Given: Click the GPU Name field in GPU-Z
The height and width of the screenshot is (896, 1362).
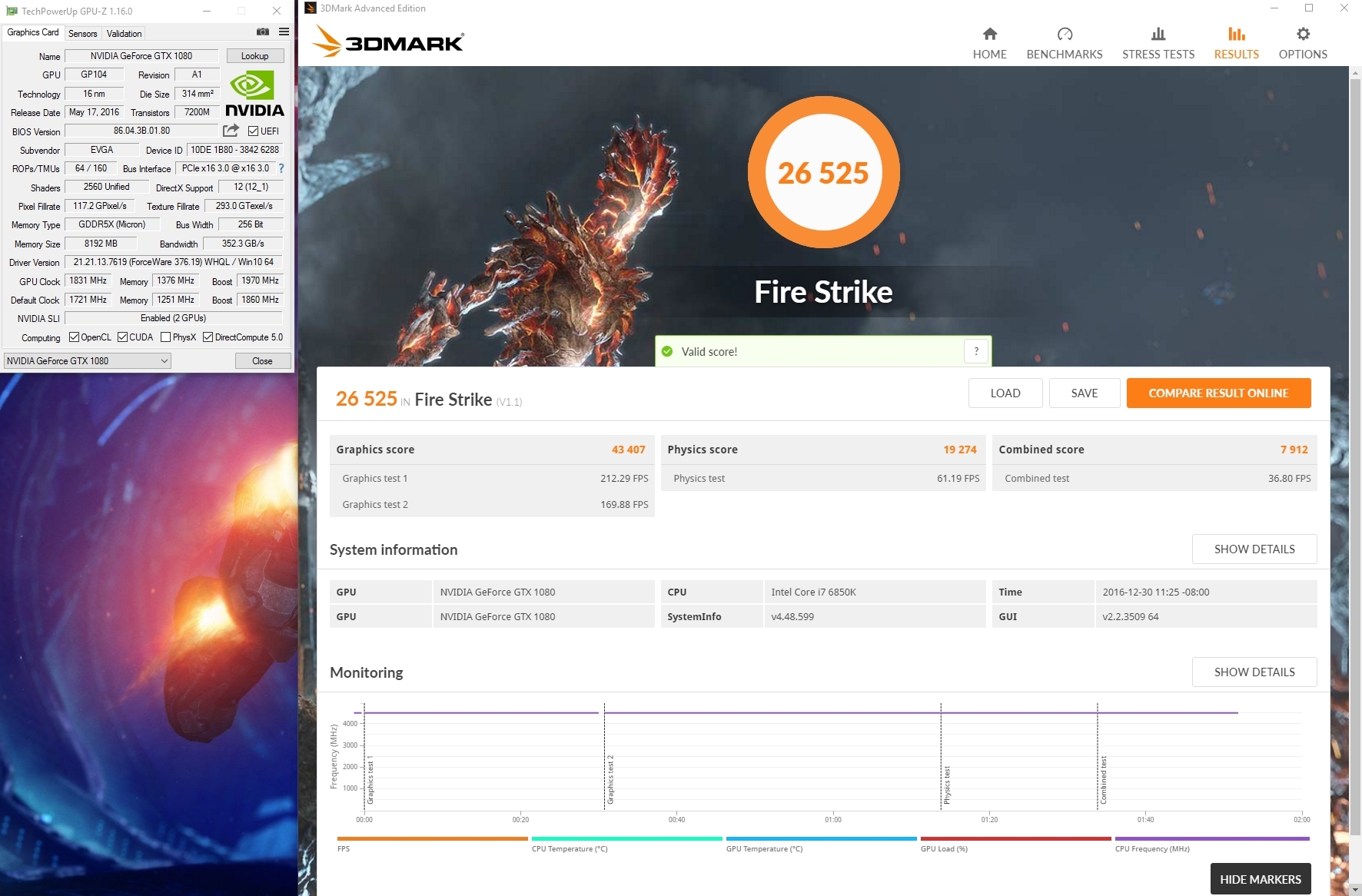Looking at the screenshot, I should tap(141, 56).
